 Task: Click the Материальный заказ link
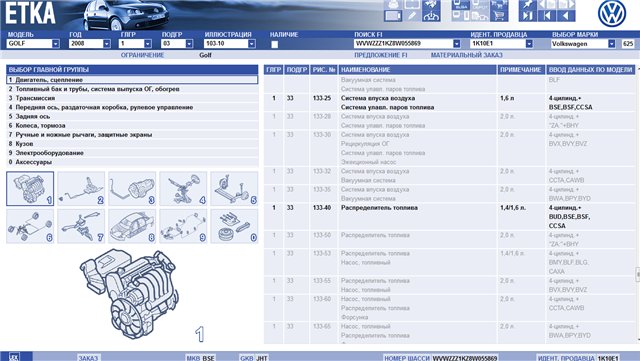coord(467,55)
